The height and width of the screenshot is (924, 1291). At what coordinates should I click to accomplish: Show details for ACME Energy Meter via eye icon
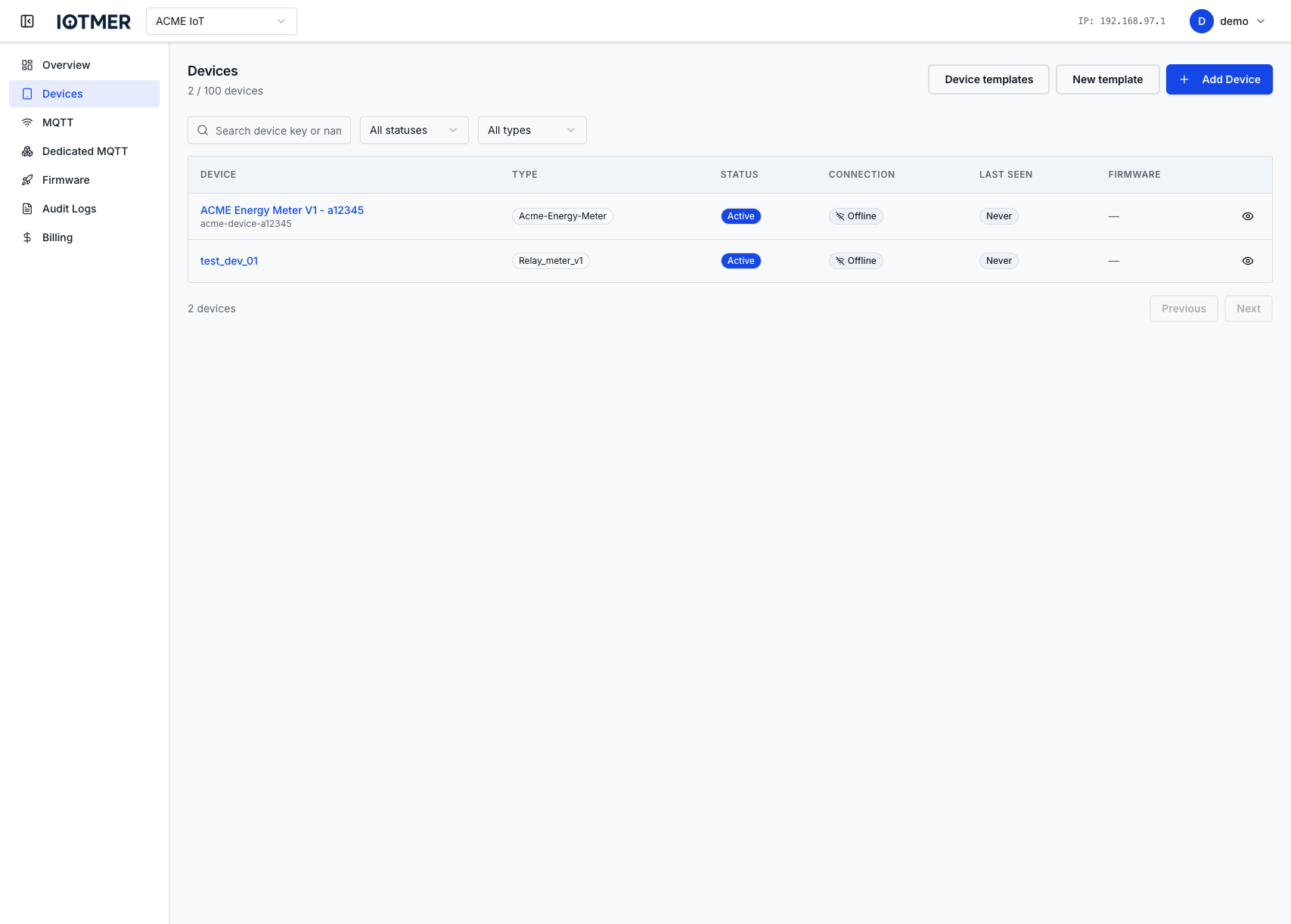[1248, 215]
